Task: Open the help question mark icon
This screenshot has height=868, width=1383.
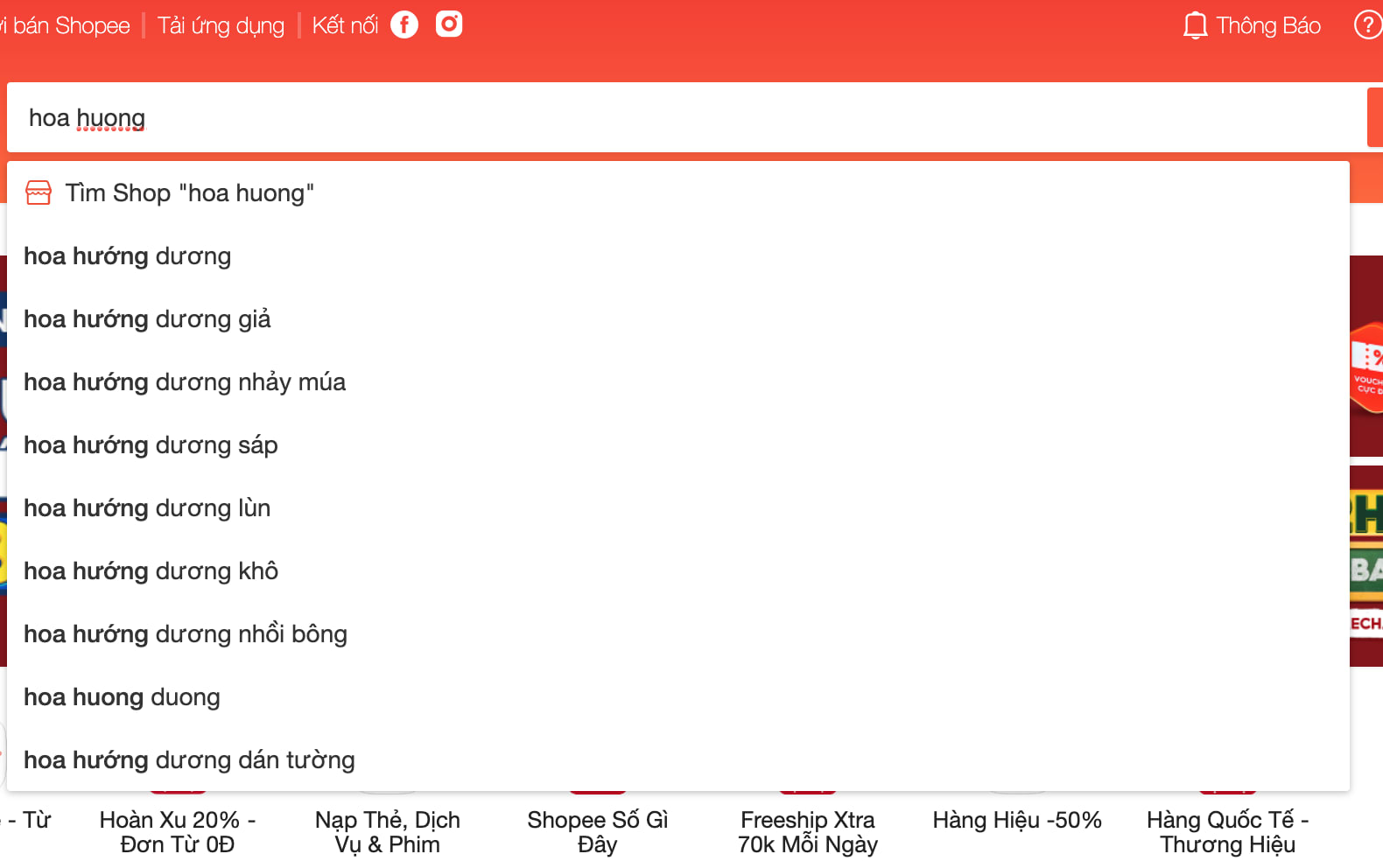Action: pyautogui.click(x=1367, y=24)
